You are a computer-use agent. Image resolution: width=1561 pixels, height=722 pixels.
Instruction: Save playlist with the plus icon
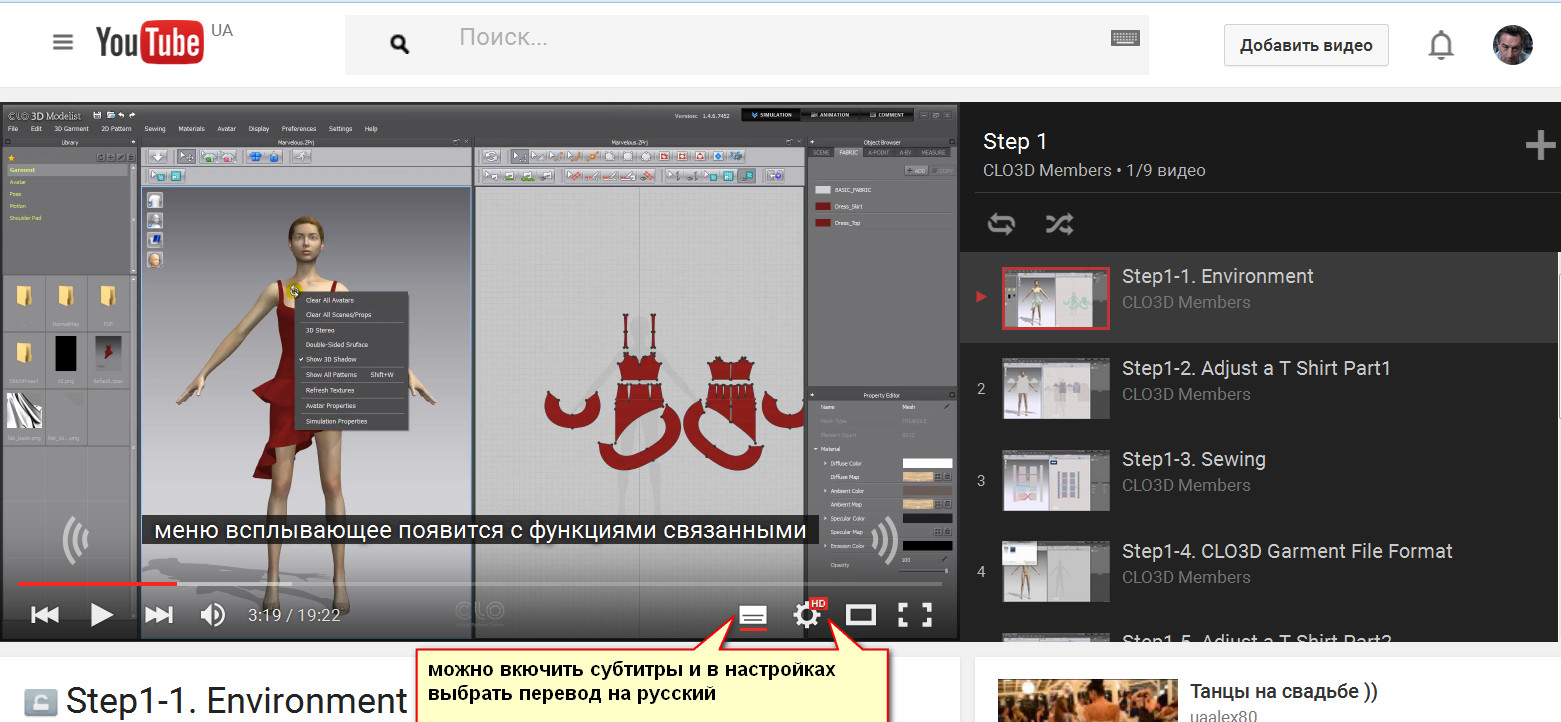point(1539,147)
